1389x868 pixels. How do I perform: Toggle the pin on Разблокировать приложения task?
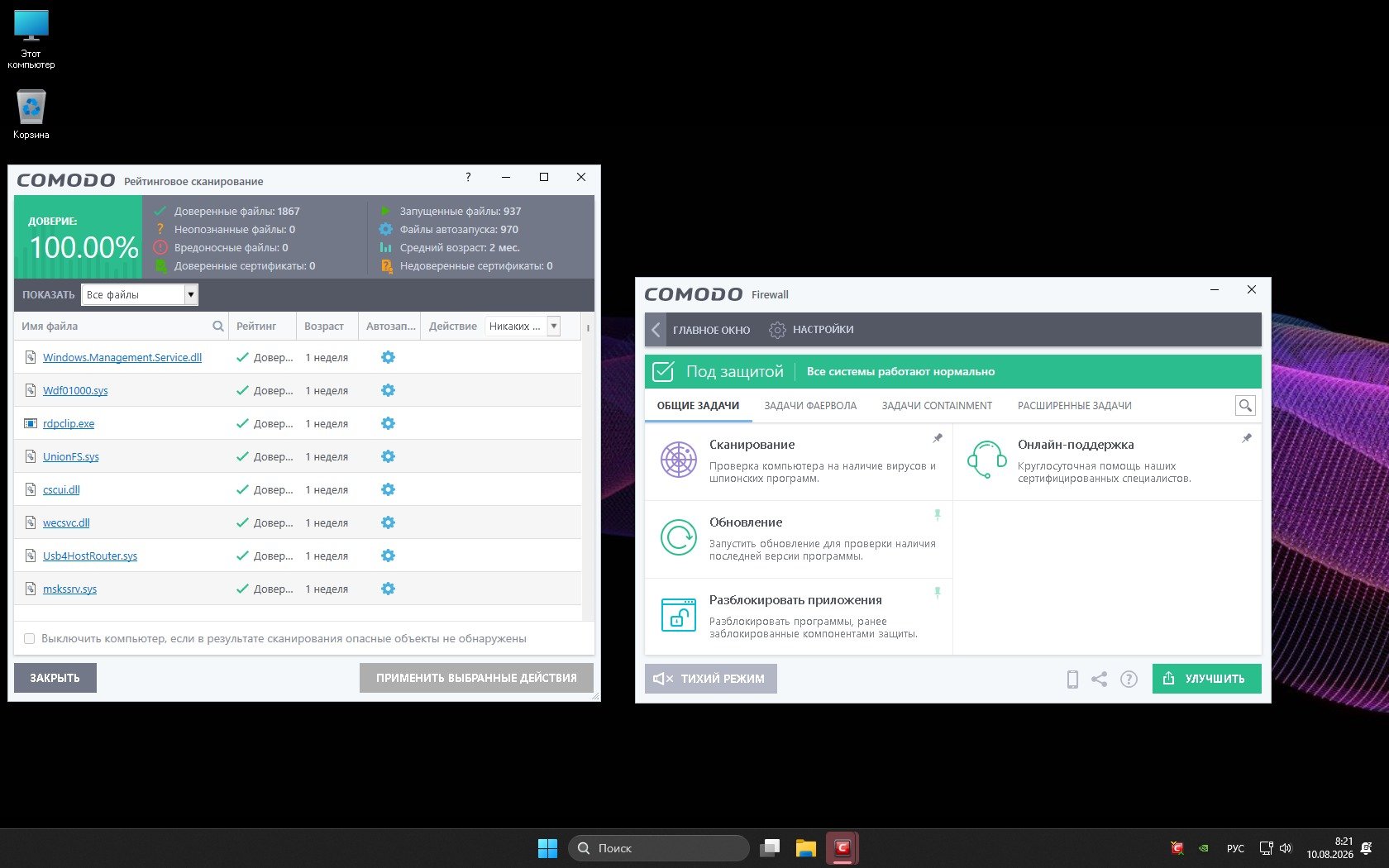point(938,593)
